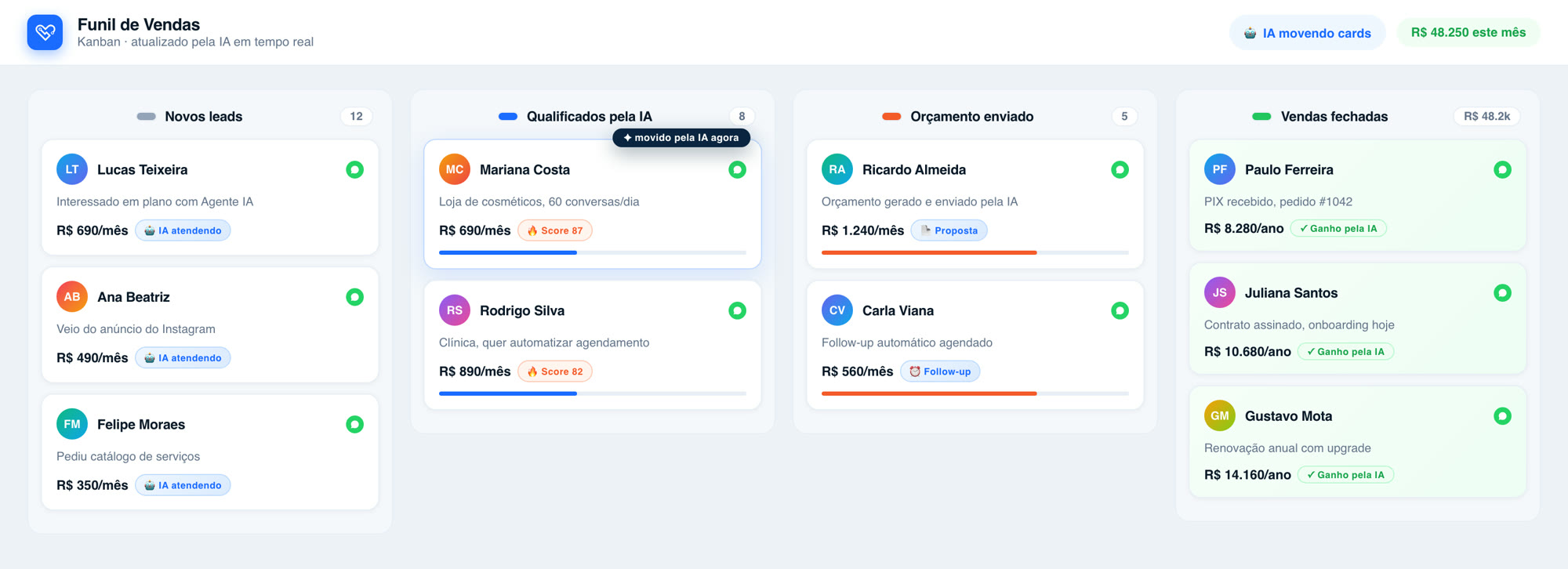Select the Orçamento enviado column header

(x=971, y=117)
